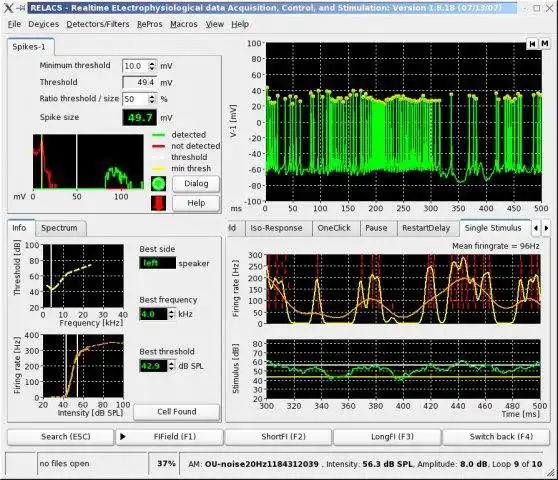Open the spike detector Dialog
The image size is (558, 480).
click(x=196, y=184)
